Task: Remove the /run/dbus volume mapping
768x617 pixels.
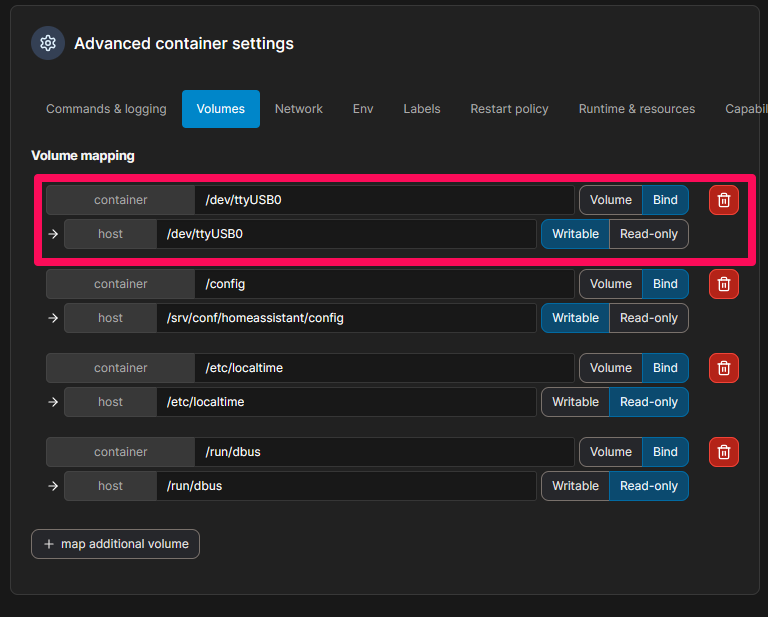Action: (724, 452)
